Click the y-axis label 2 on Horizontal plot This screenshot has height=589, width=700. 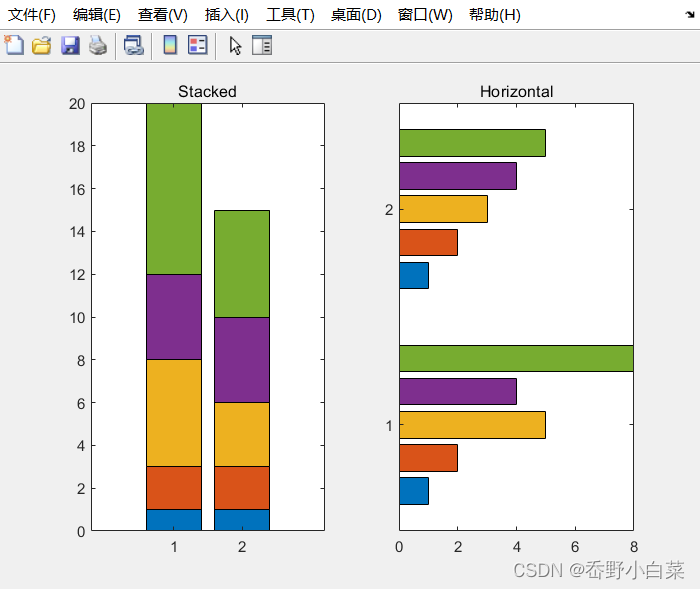click(389, 210)
